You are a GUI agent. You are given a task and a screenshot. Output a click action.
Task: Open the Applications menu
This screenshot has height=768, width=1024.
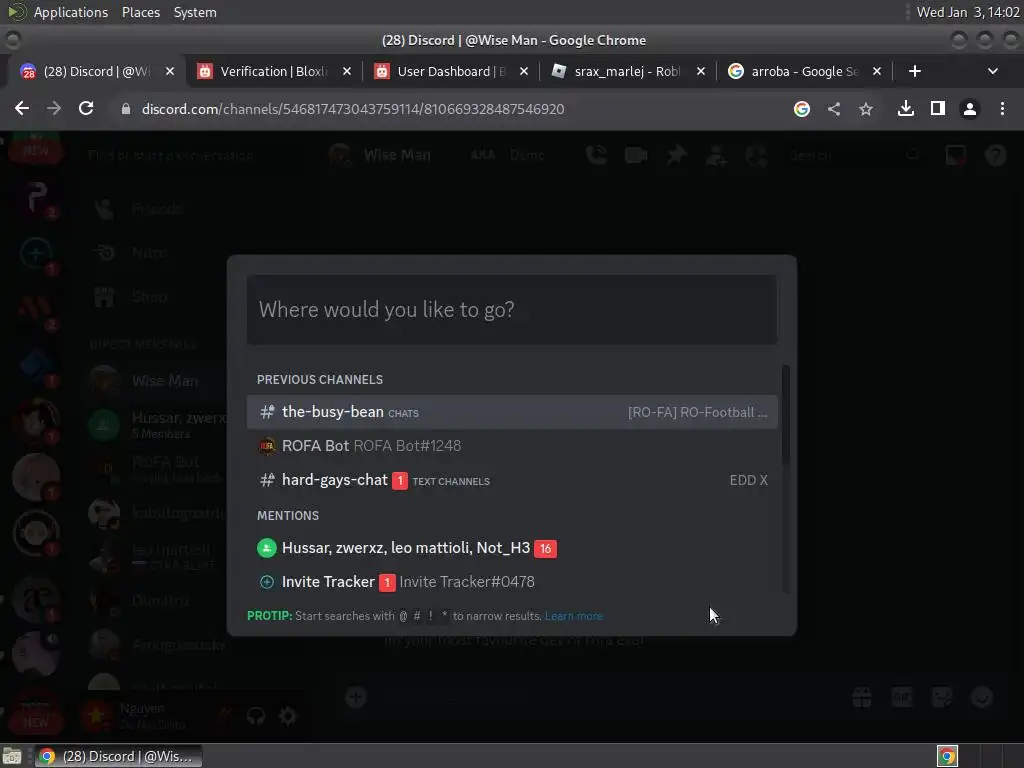(71, 12)
